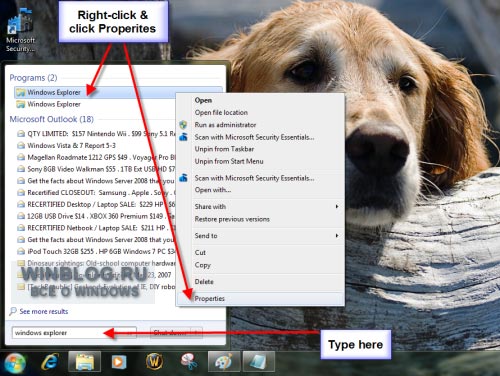Launch World of Warcraft taskbar icon
The height and width of the screenshot is (376, 500).
coord(154,361)
